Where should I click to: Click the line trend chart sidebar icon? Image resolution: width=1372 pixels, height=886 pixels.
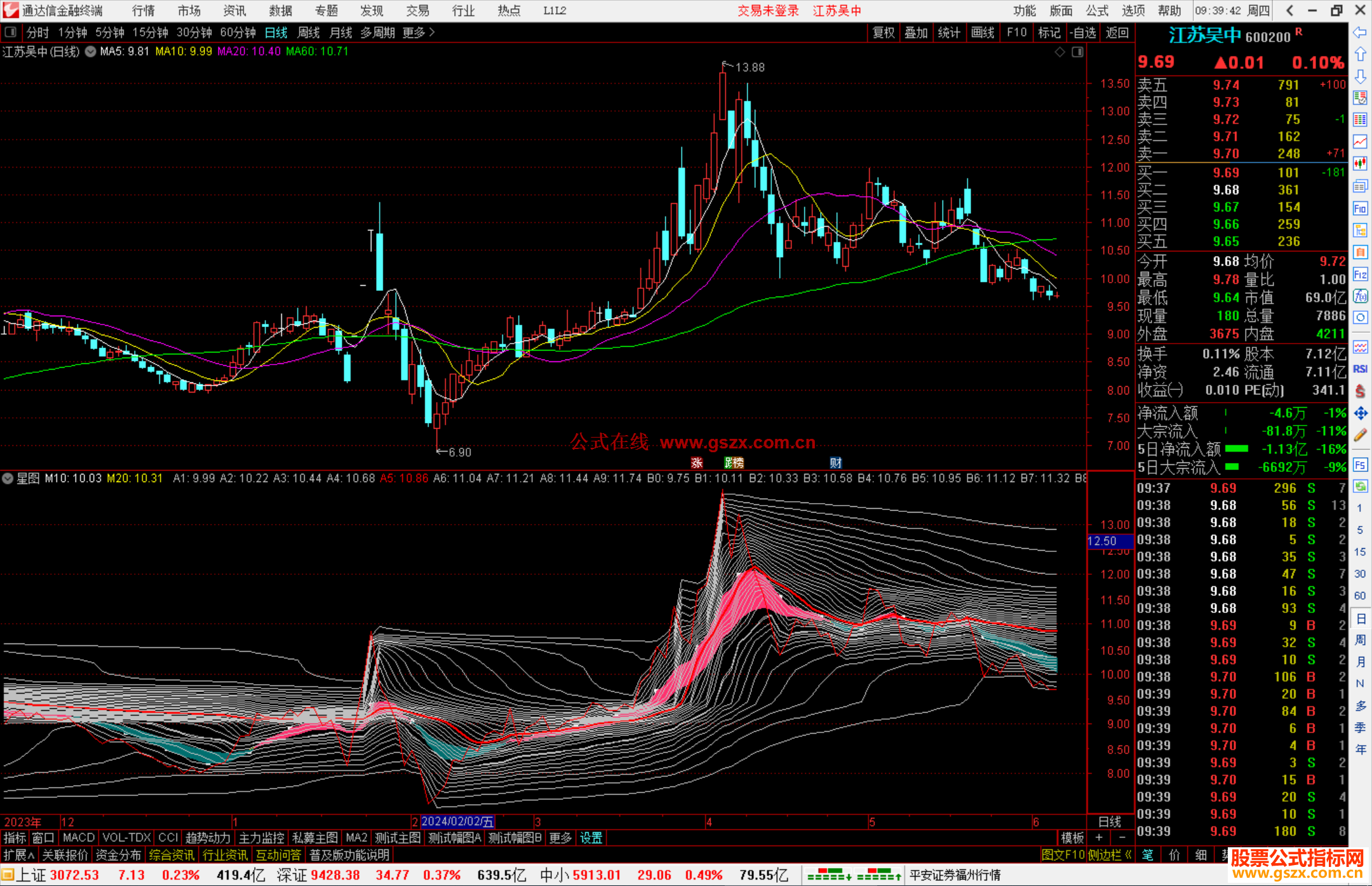(1360, 142)
